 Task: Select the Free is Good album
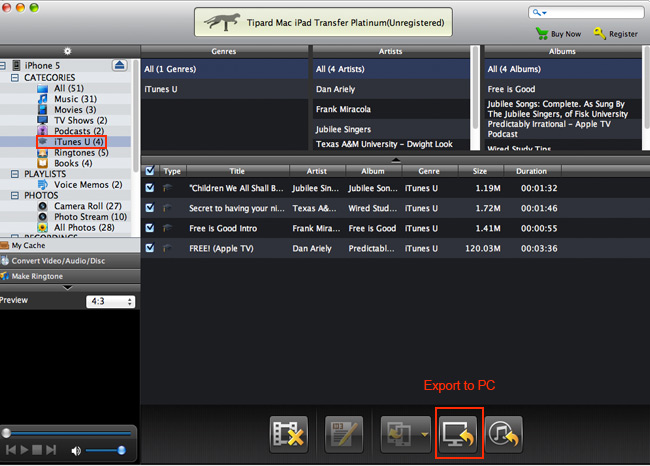pos(563,89)
